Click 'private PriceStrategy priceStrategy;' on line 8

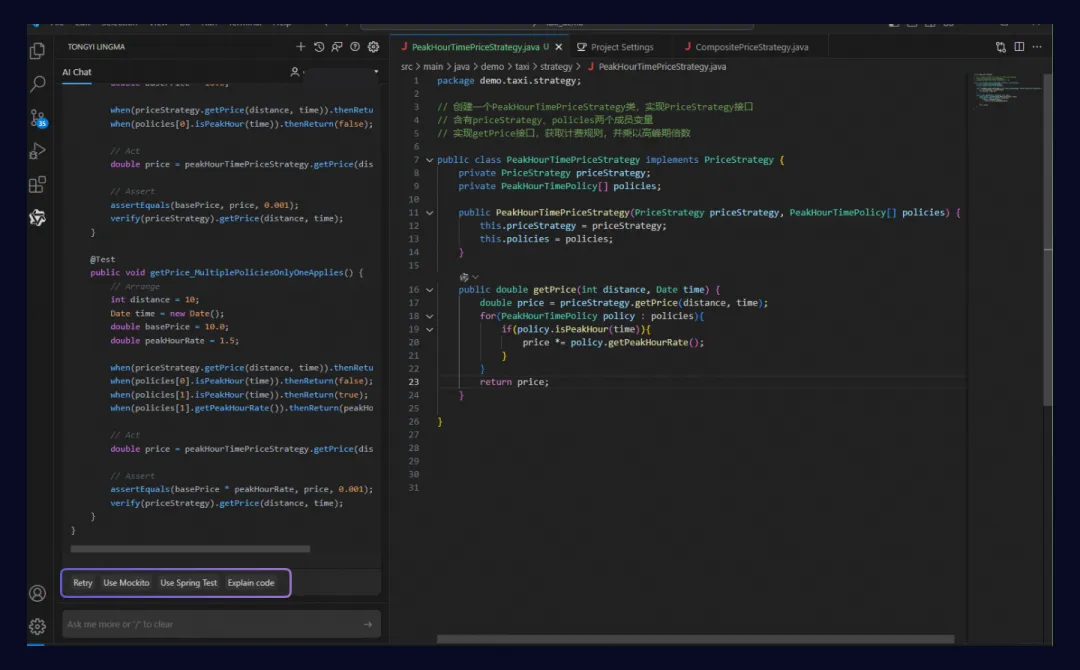click(x=554, y=173)
